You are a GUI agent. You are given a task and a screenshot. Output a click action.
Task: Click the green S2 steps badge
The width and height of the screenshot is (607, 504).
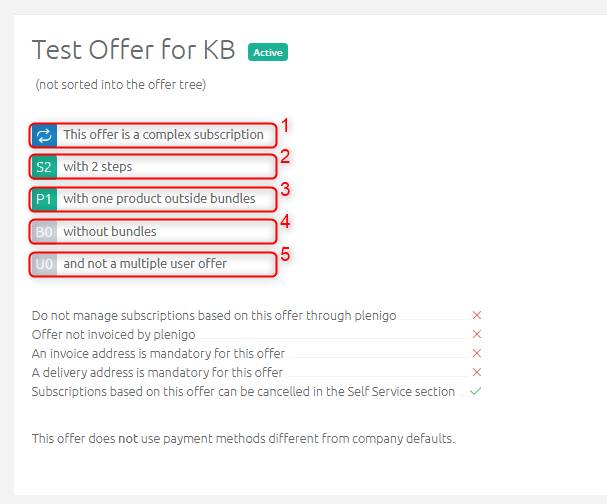click(x=44, y=167)
